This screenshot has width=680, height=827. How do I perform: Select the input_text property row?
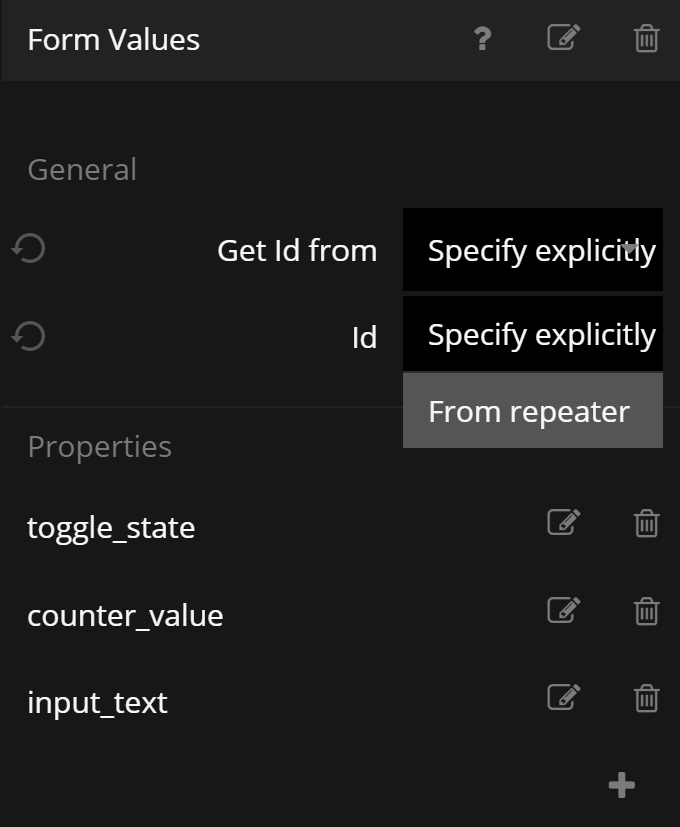pyautogui.click(x=97, y=702)
